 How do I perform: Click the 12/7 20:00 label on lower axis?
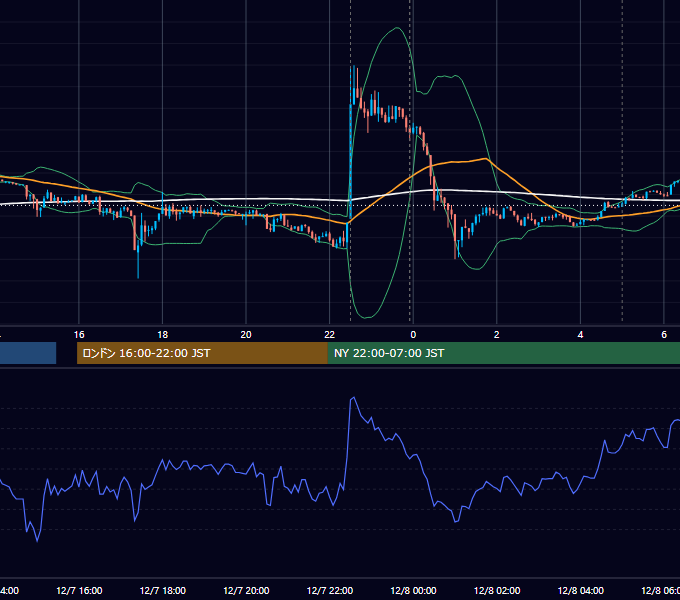246,591
